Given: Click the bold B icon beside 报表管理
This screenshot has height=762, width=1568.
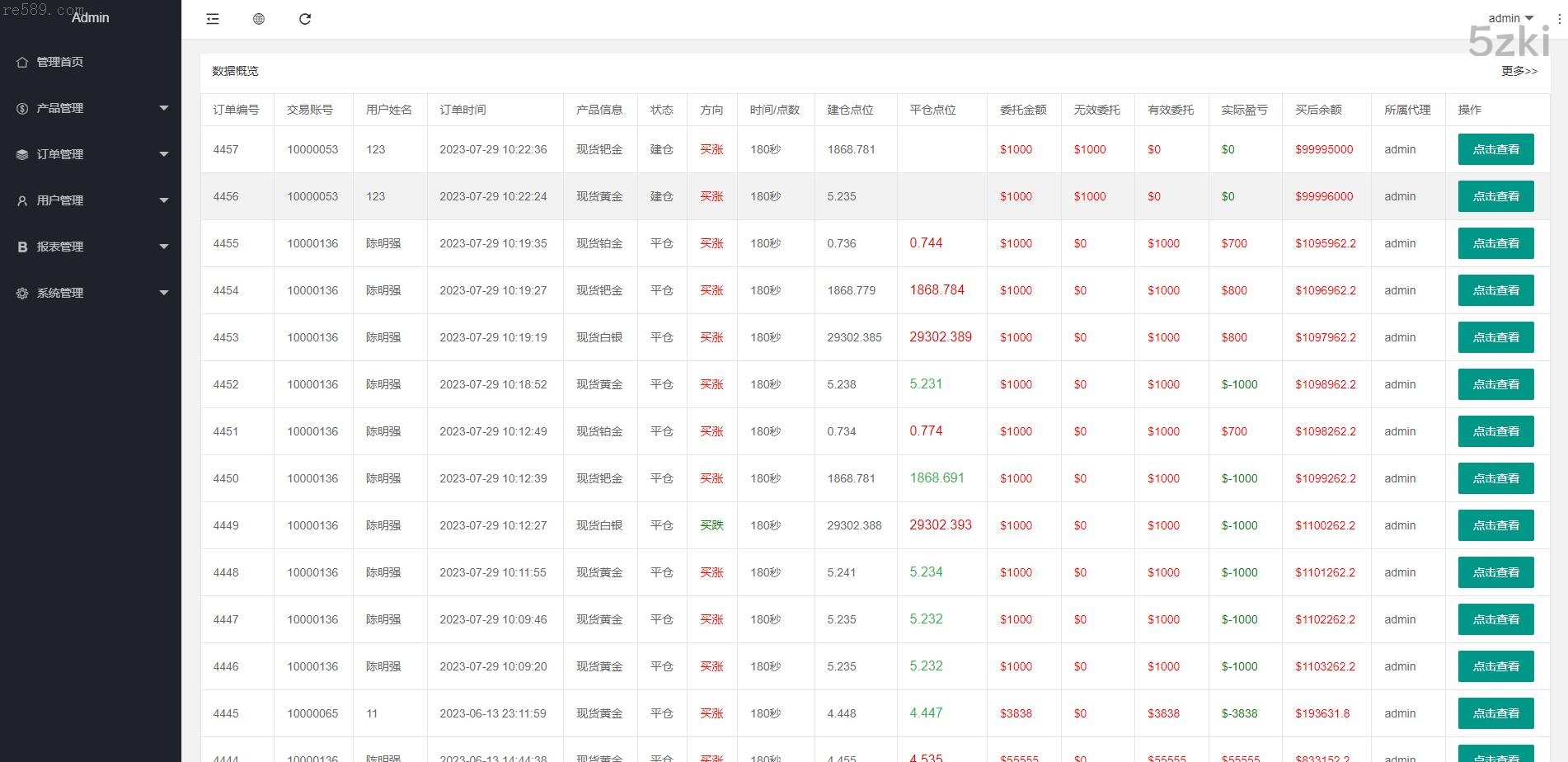Looking at the screenshot, I should 22,247.
